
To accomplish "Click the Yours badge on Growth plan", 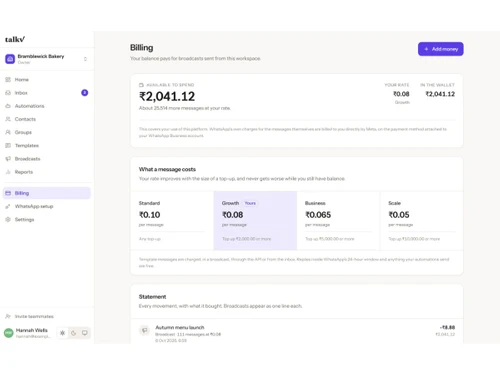I will pos(250,203).
